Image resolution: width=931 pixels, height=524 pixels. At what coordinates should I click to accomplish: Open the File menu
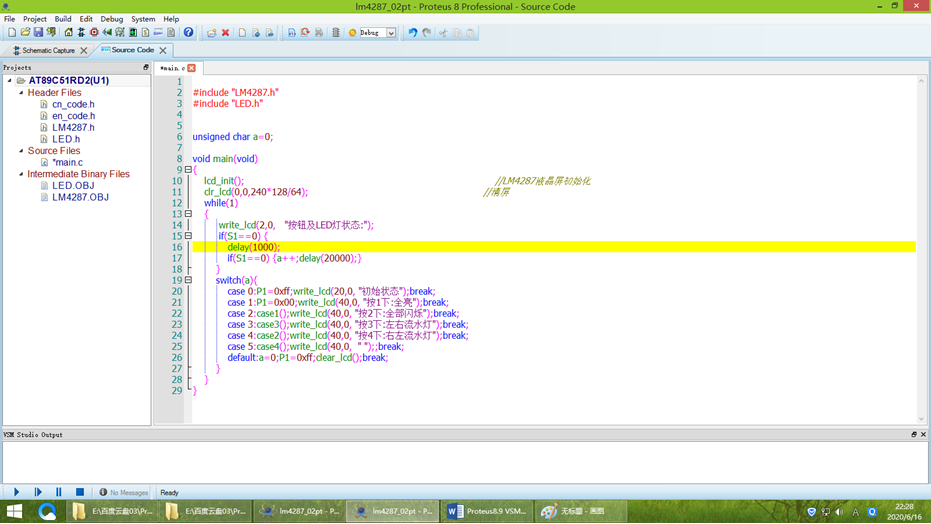[10, 19]
